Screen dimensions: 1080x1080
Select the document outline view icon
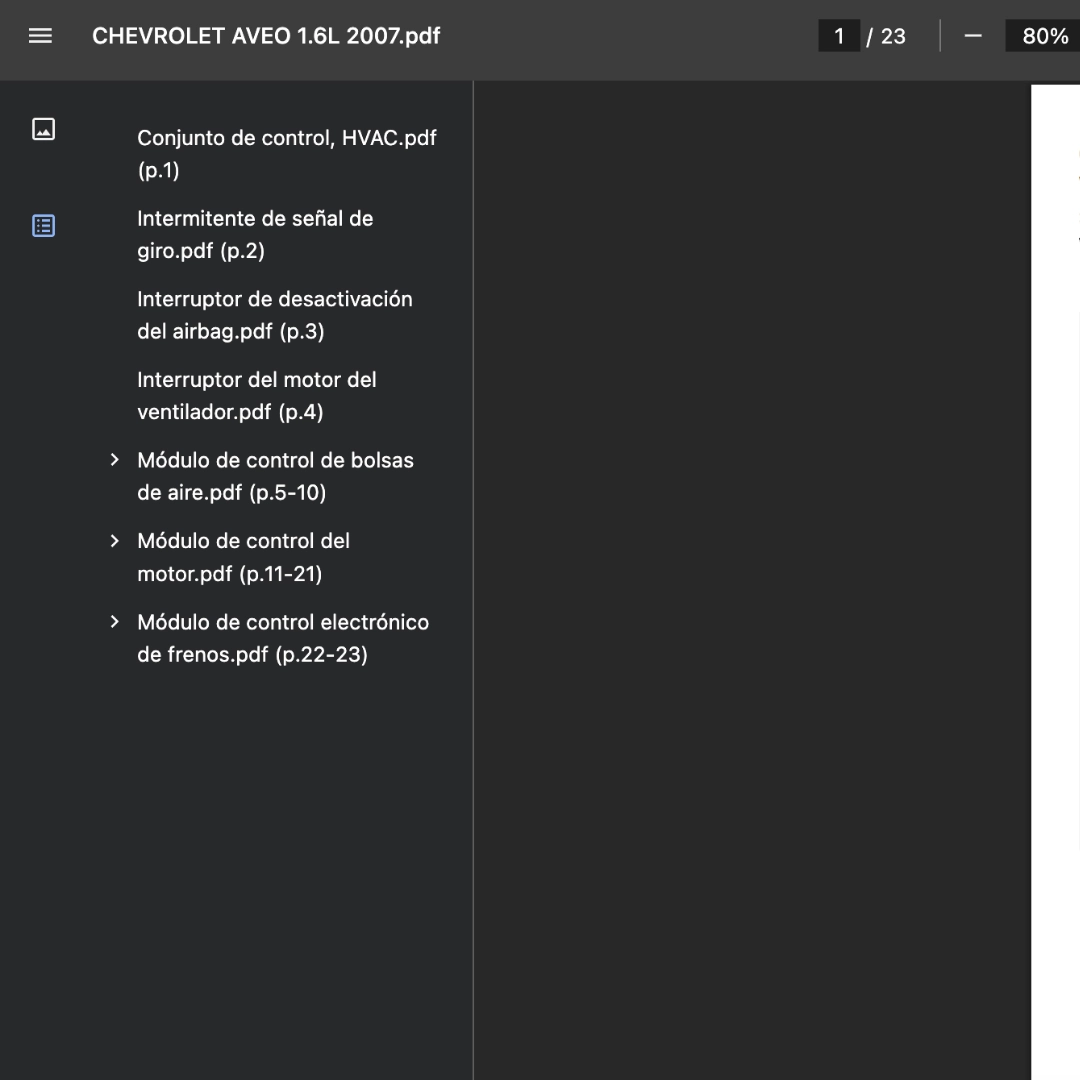(43, 225)
